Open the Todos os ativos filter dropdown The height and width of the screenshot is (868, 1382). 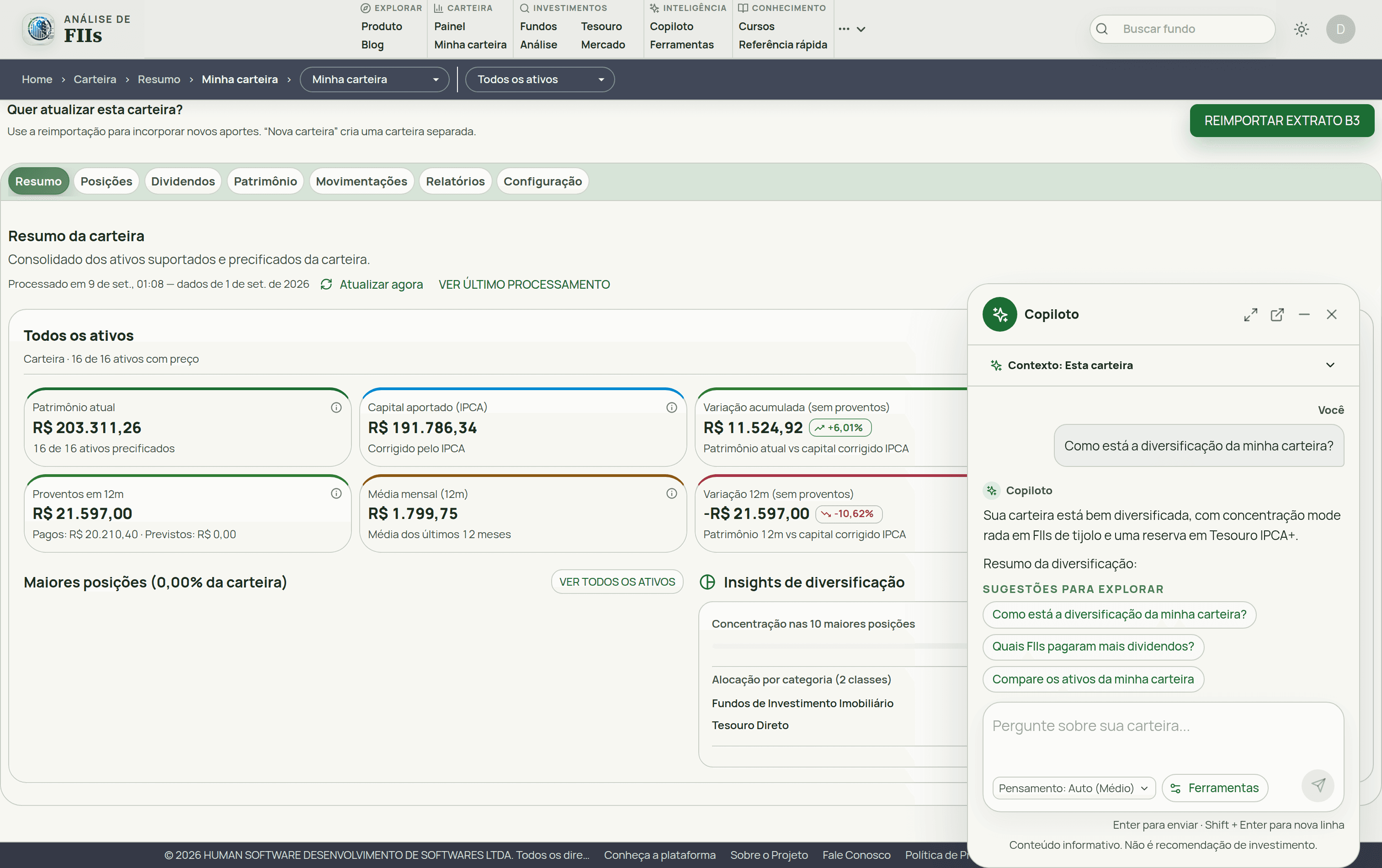539,79
